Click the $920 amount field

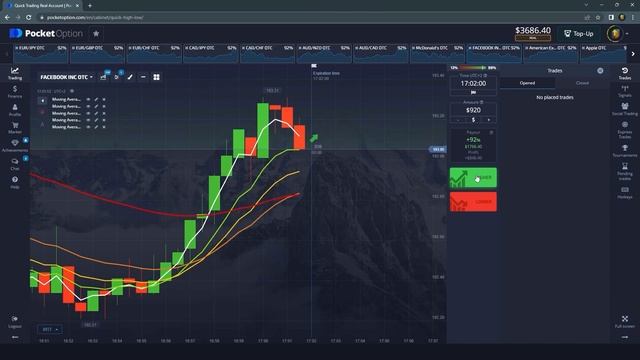473,110
